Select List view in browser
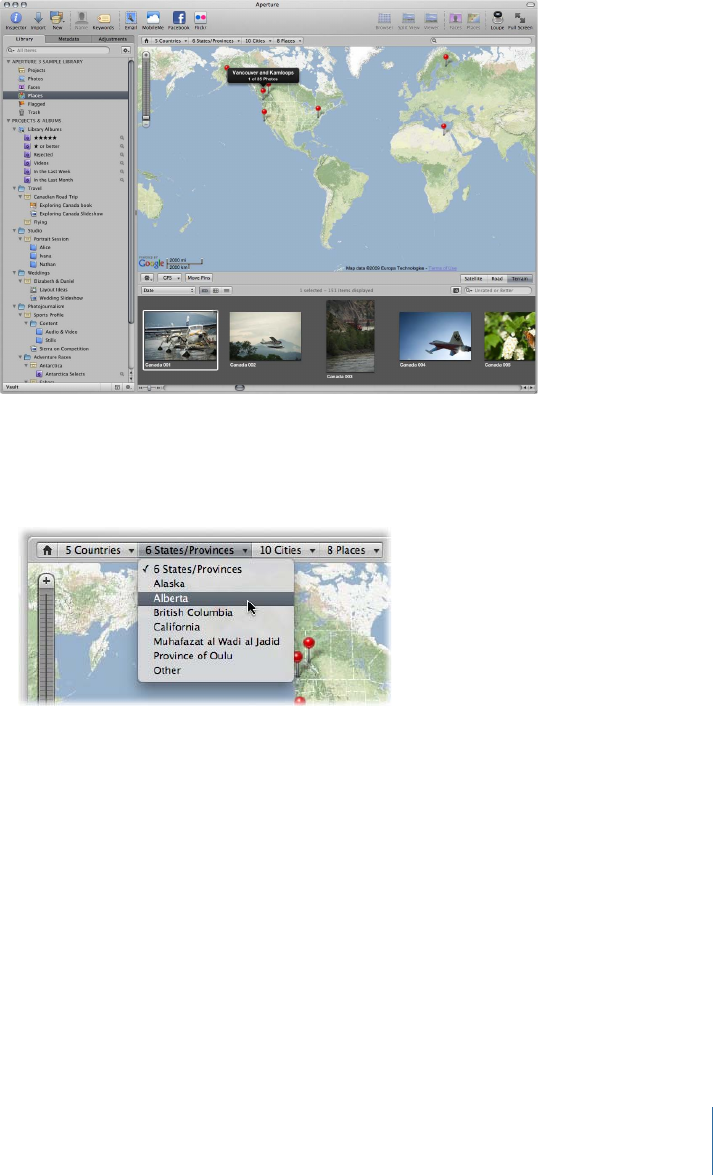The height and width of the screenshot is (1175, 713). point(226,290)
